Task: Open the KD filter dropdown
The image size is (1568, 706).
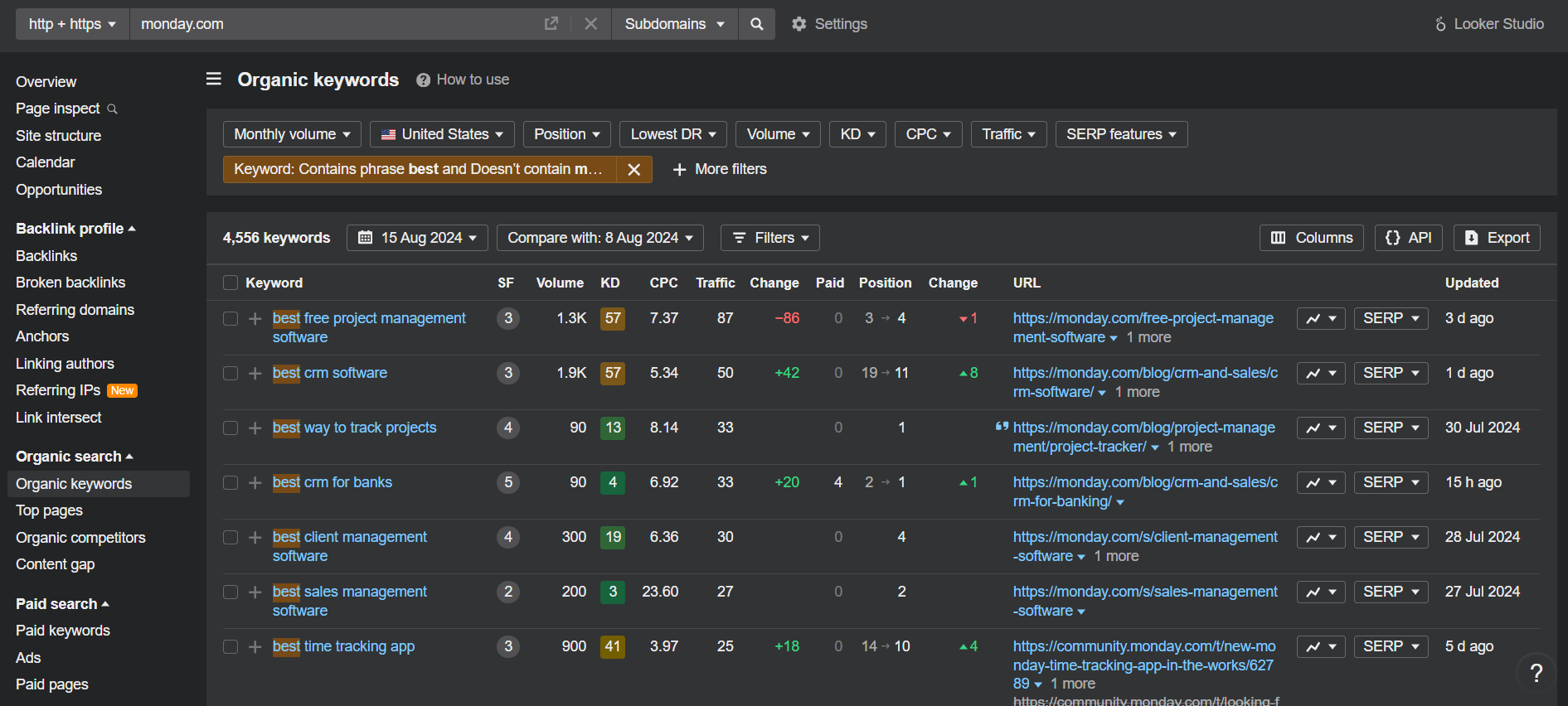Action: pos(857,134)
